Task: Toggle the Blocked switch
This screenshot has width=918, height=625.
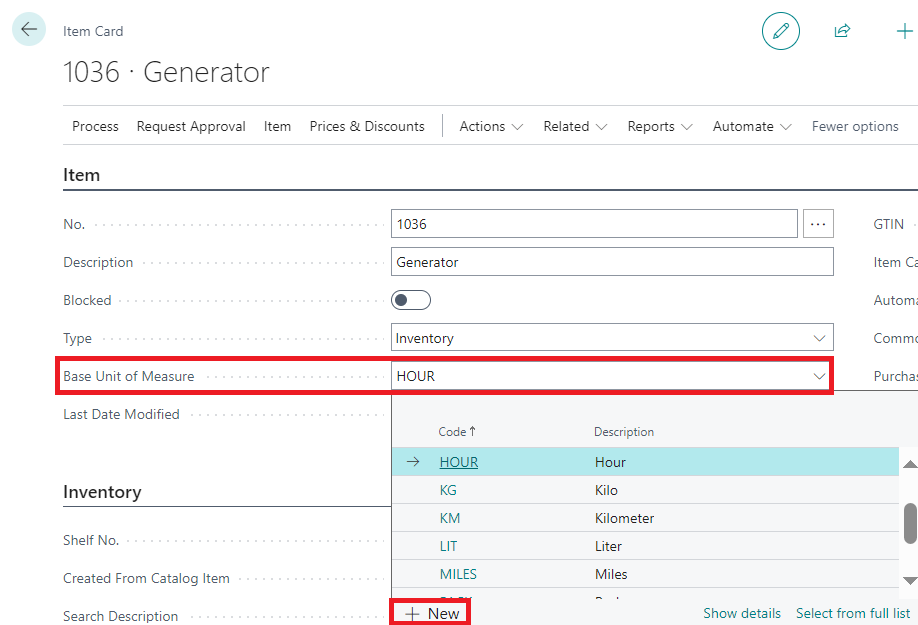Action: coord(411,300)
